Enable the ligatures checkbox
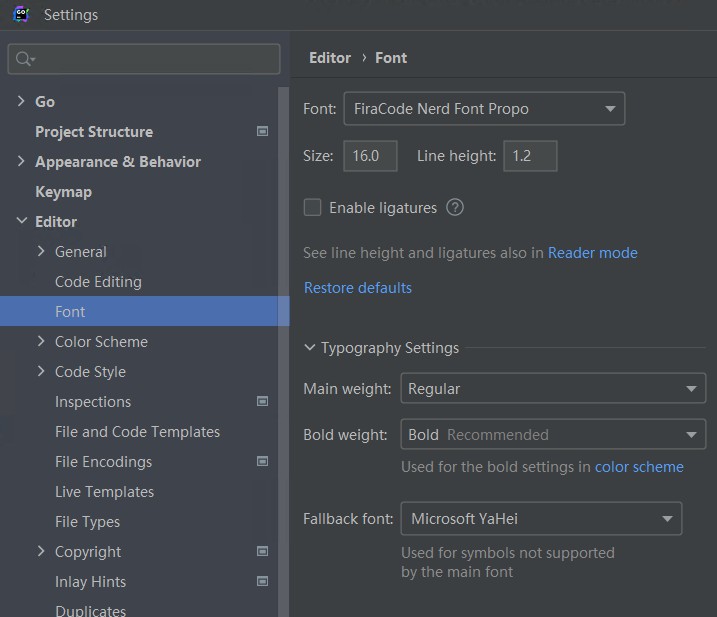The height and width of the screenshot is (617, 717). 312,207
